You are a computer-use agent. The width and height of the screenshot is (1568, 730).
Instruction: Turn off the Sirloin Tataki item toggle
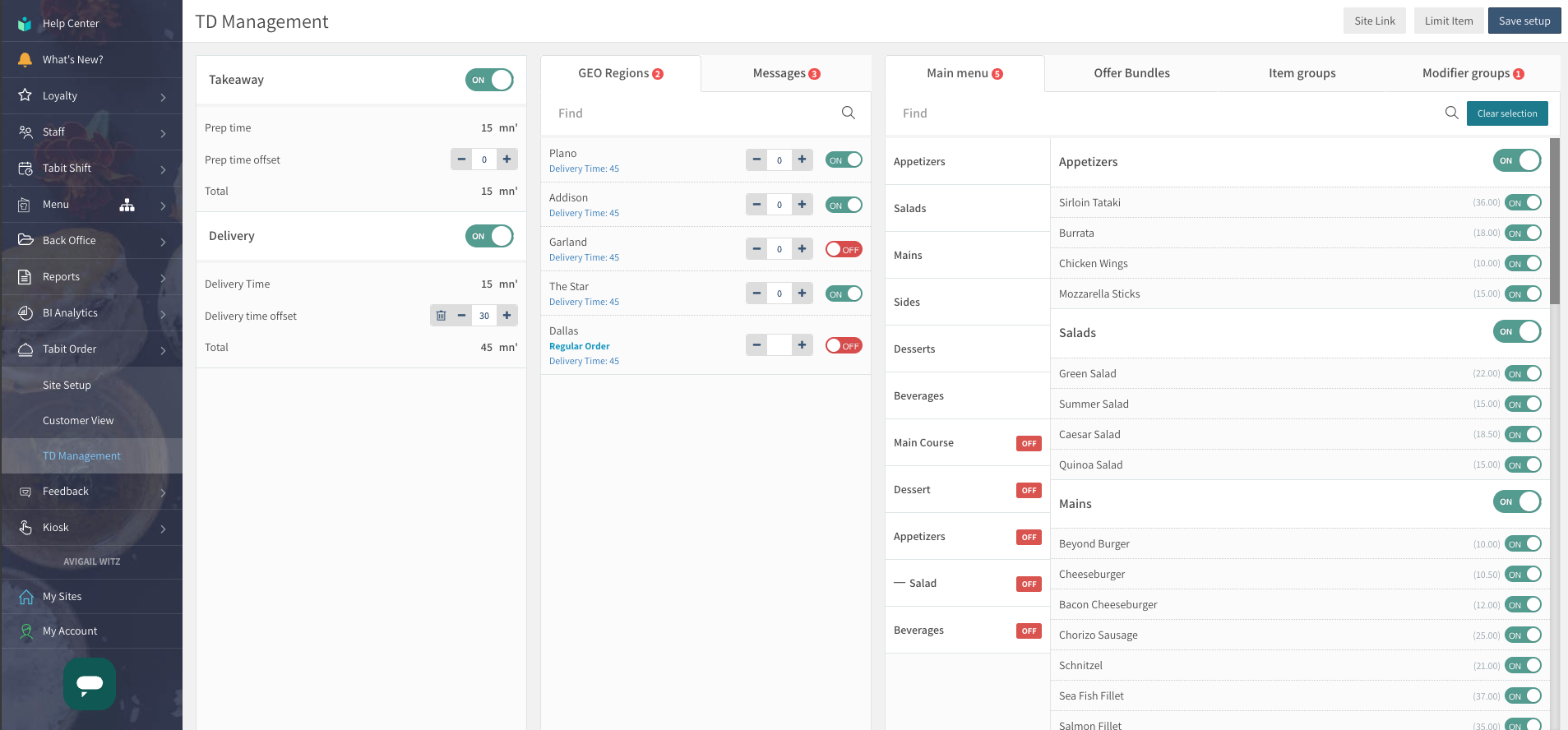point(1523,203)
